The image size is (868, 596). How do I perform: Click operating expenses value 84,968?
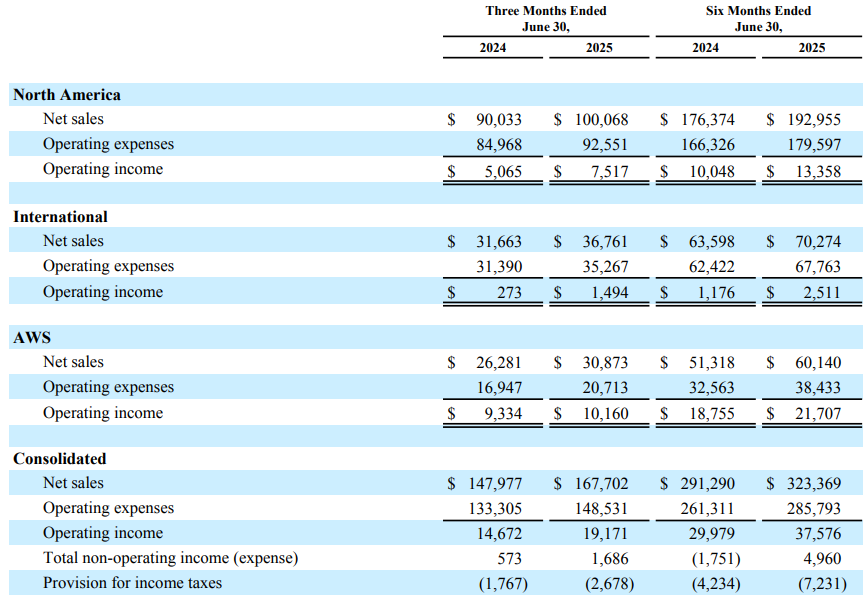(x=499, y=144)
